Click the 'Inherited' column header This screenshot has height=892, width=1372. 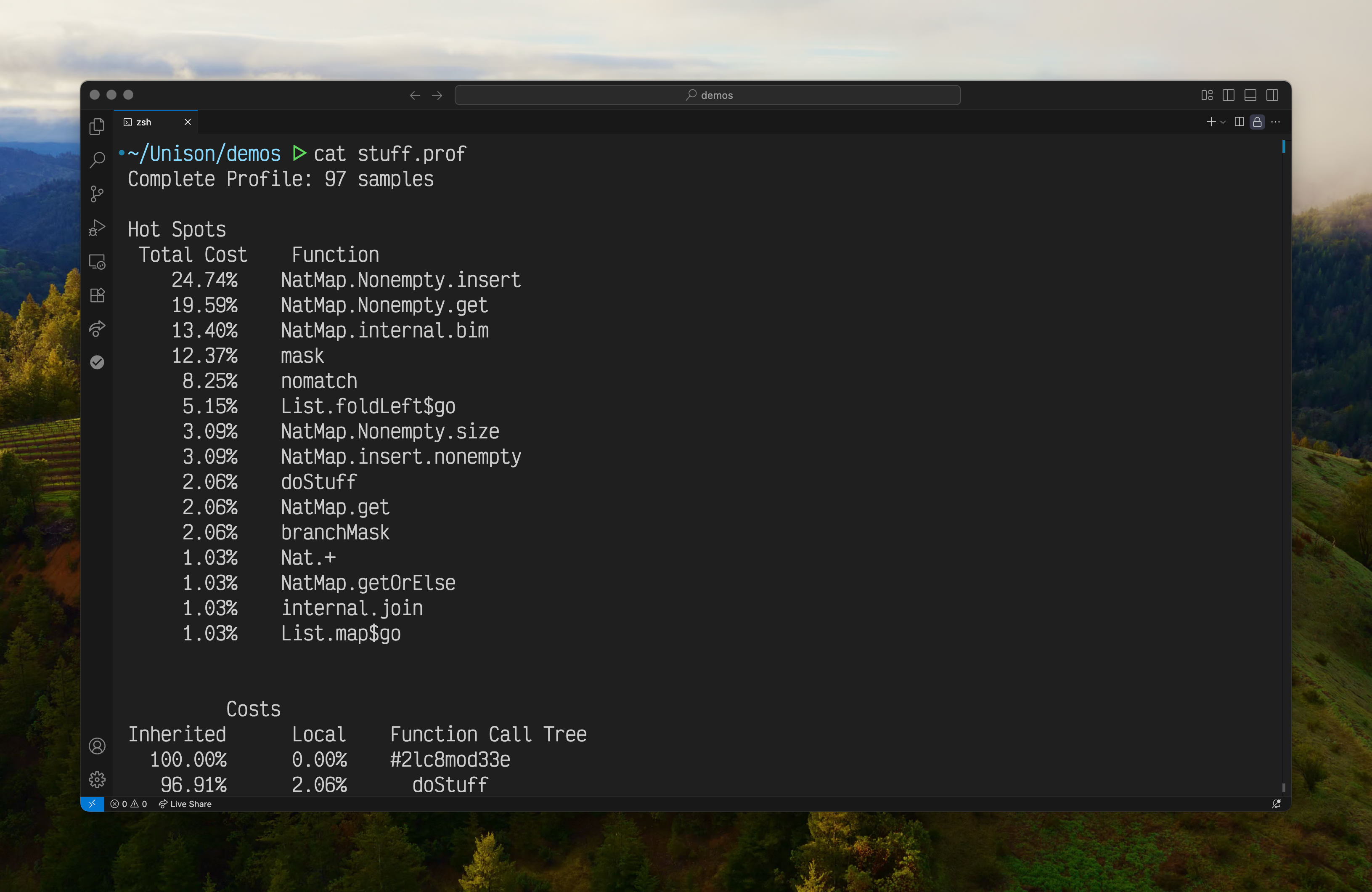(x=177, y=735)
